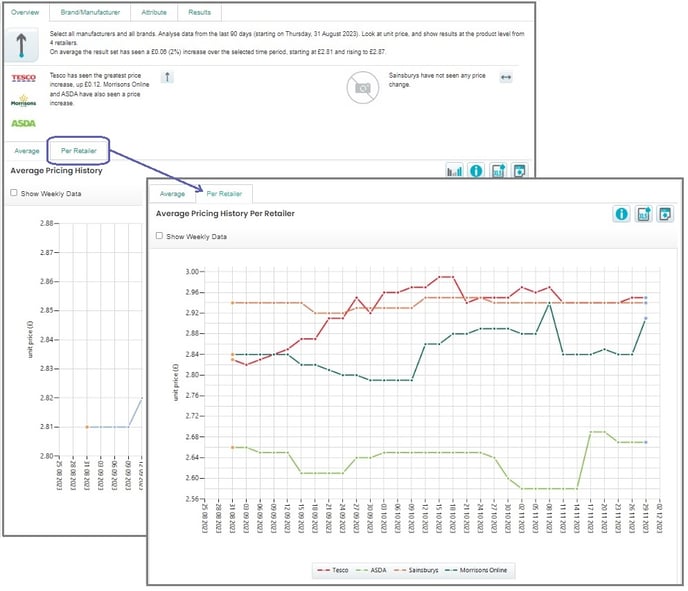Viewport: 688px width, 591px height.
Task: Click the data export icon in Per Retailer panel
Action: [643, 214]
